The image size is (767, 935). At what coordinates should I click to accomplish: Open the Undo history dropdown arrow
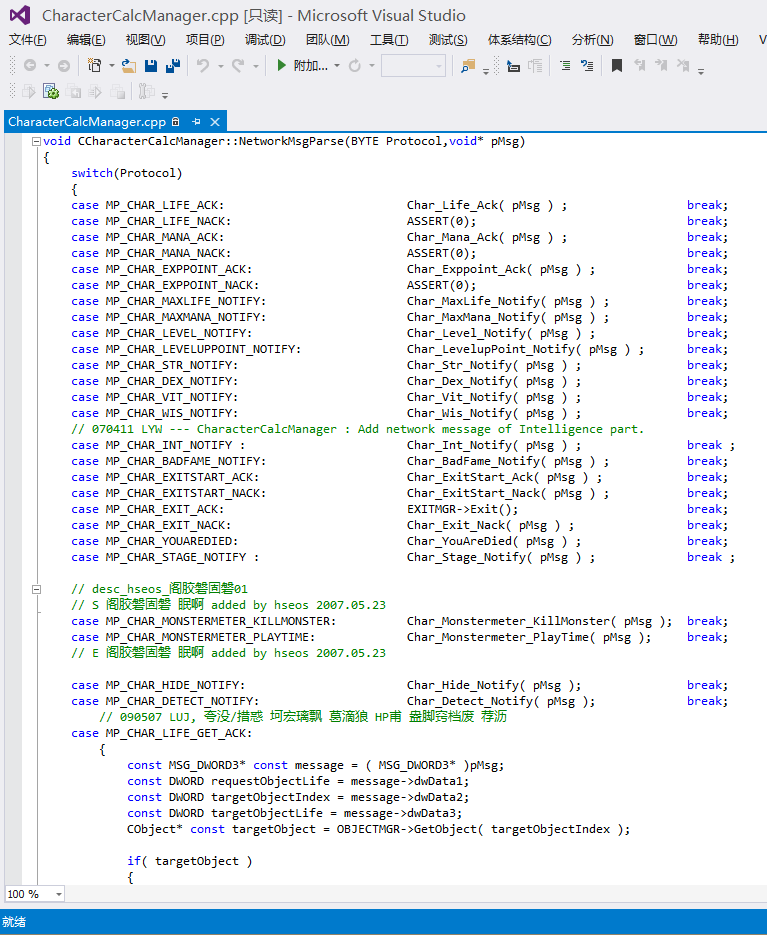point(221,66)
